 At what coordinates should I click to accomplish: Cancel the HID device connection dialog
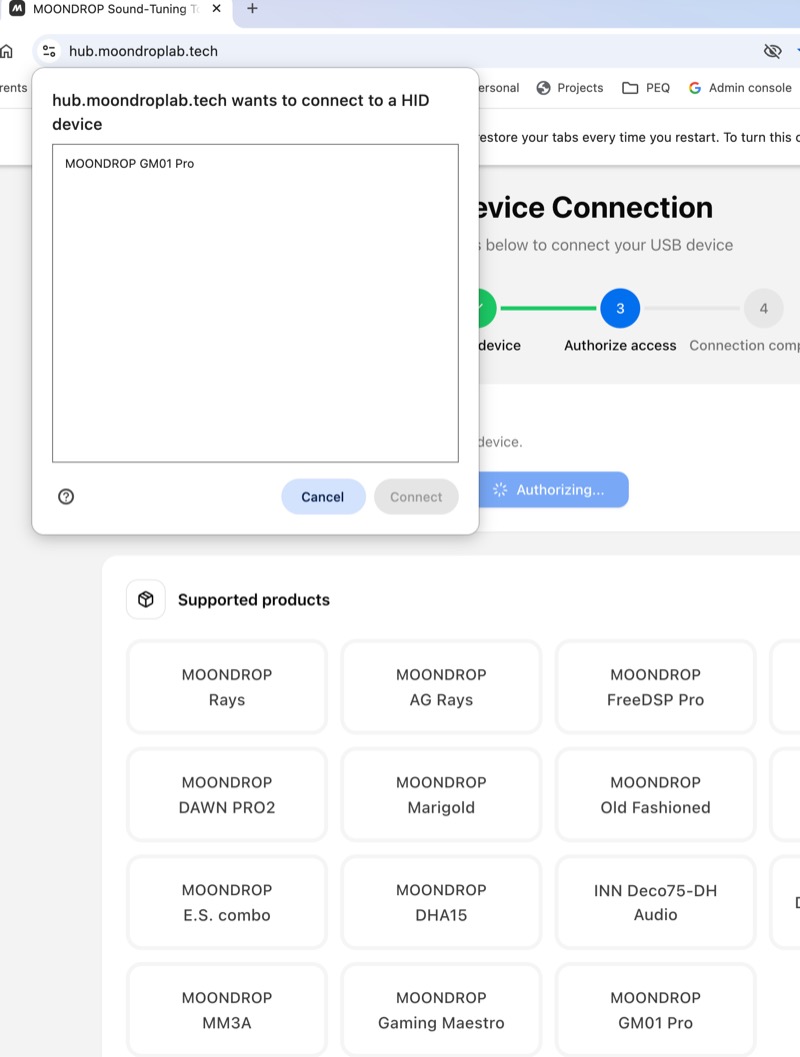pyautogui.click(x=323, y=497)
